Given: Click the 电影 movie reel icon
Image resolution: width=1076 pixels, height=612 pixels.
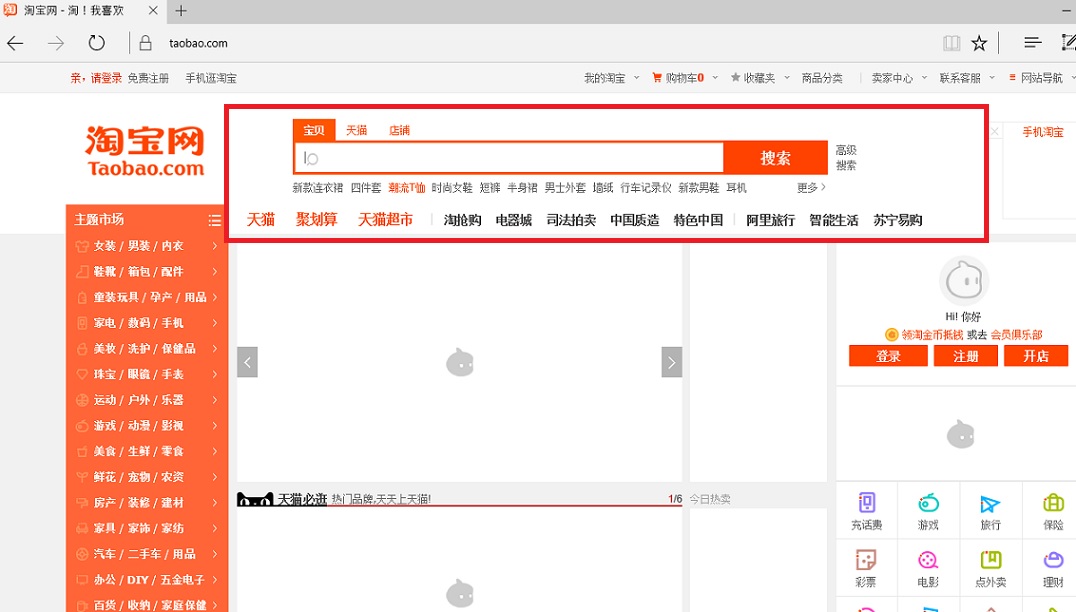Looking at the screenshot, I should tap(928, 561).
